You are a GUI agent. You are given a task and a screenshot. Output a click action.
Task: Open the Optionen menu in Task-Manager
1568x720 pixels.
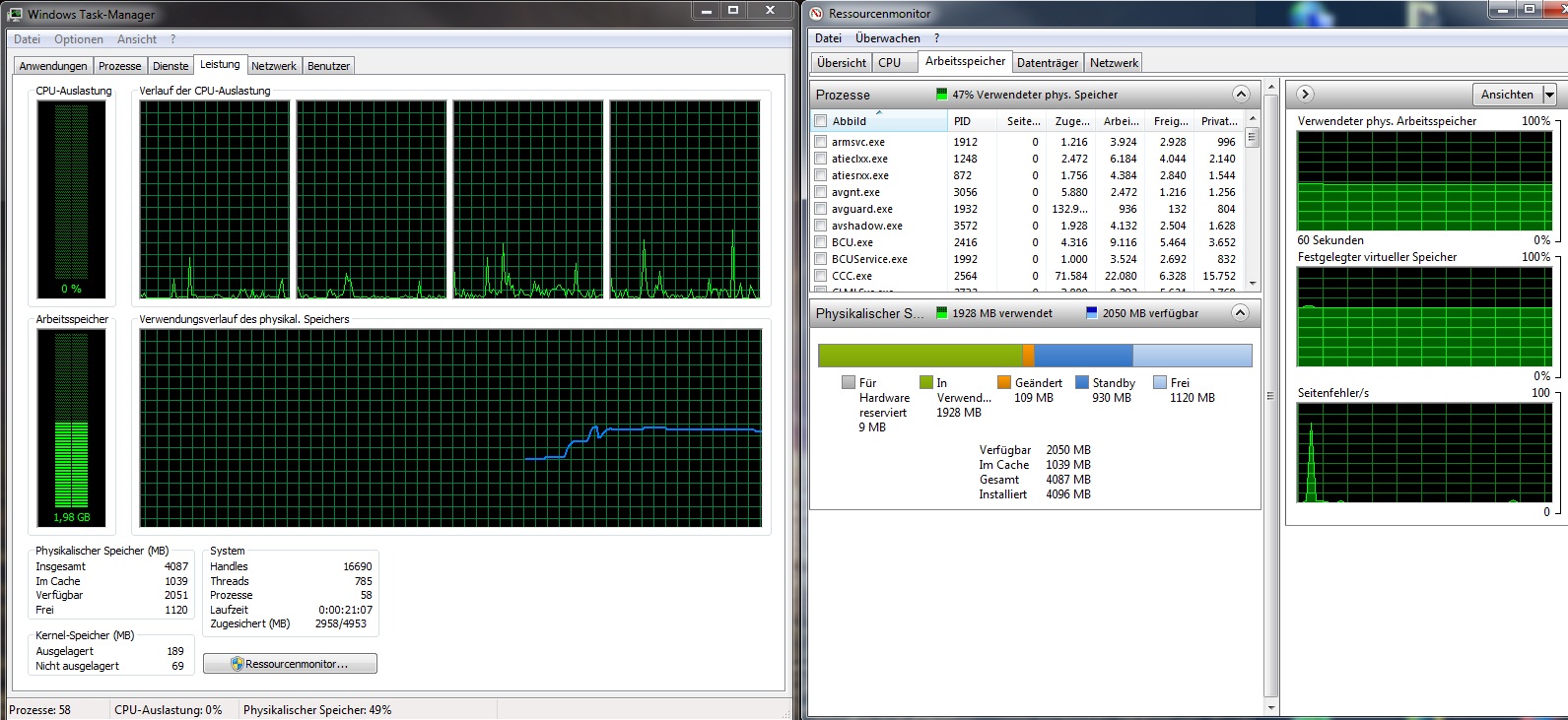point(79,39)
